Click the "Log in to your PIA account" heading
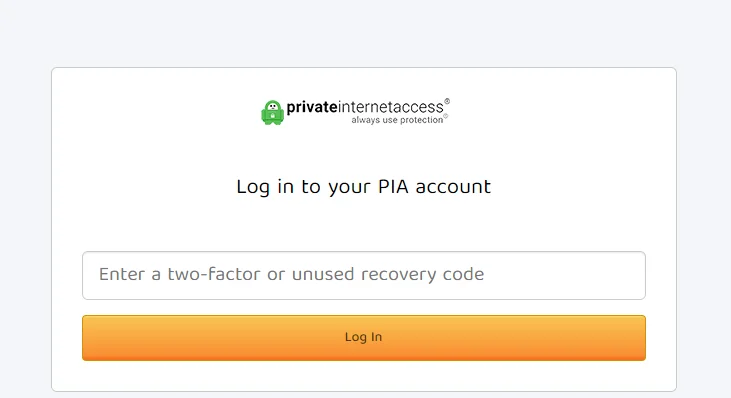This screenshot has height=398, width=731. 364,187
